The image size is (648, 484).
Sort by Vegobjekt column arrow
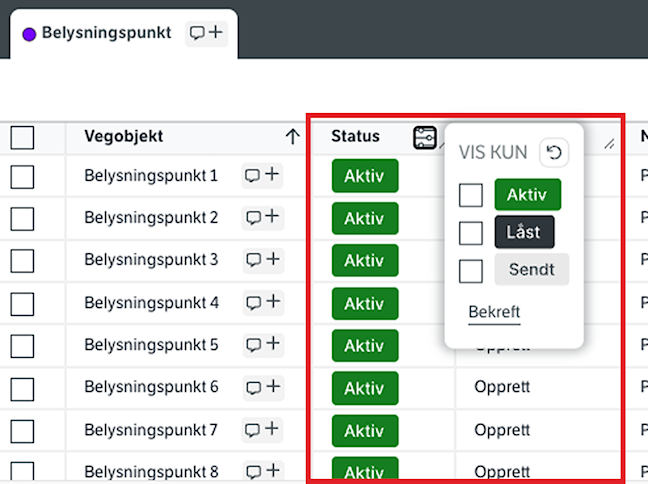(292, 137)
